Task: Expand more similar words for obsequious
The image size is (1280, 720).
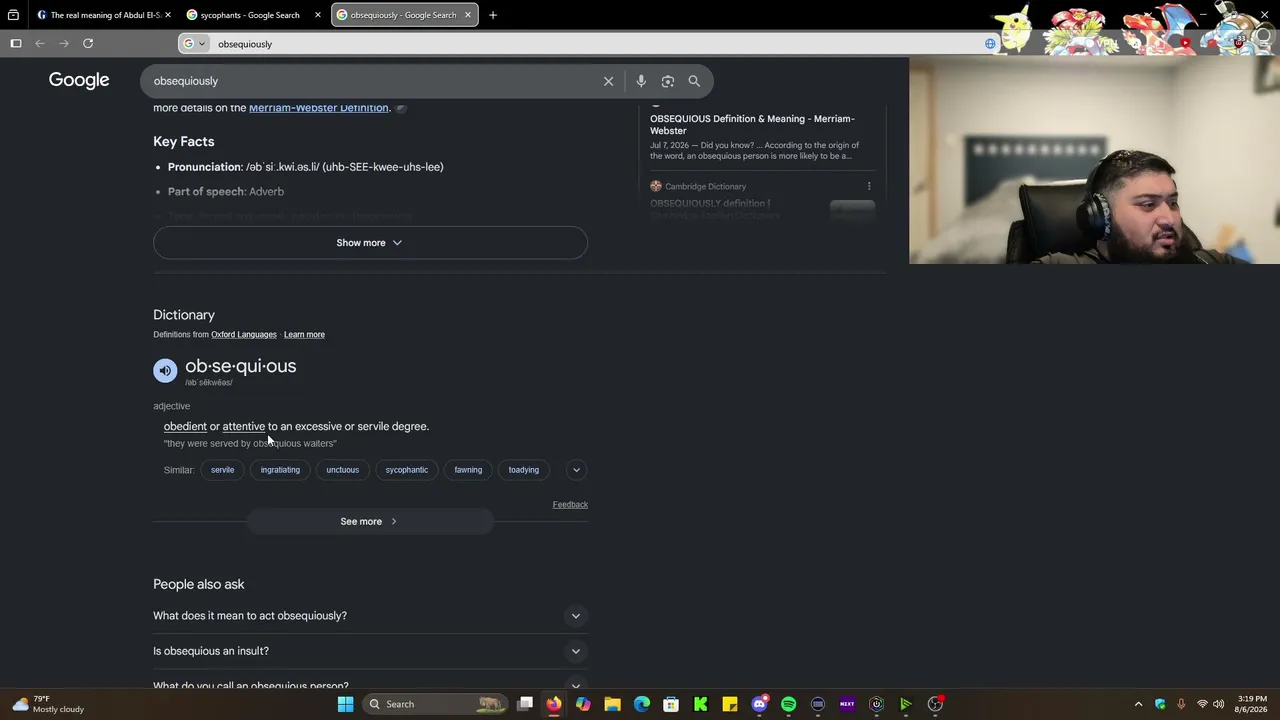Action: click(x=576, y=470)
